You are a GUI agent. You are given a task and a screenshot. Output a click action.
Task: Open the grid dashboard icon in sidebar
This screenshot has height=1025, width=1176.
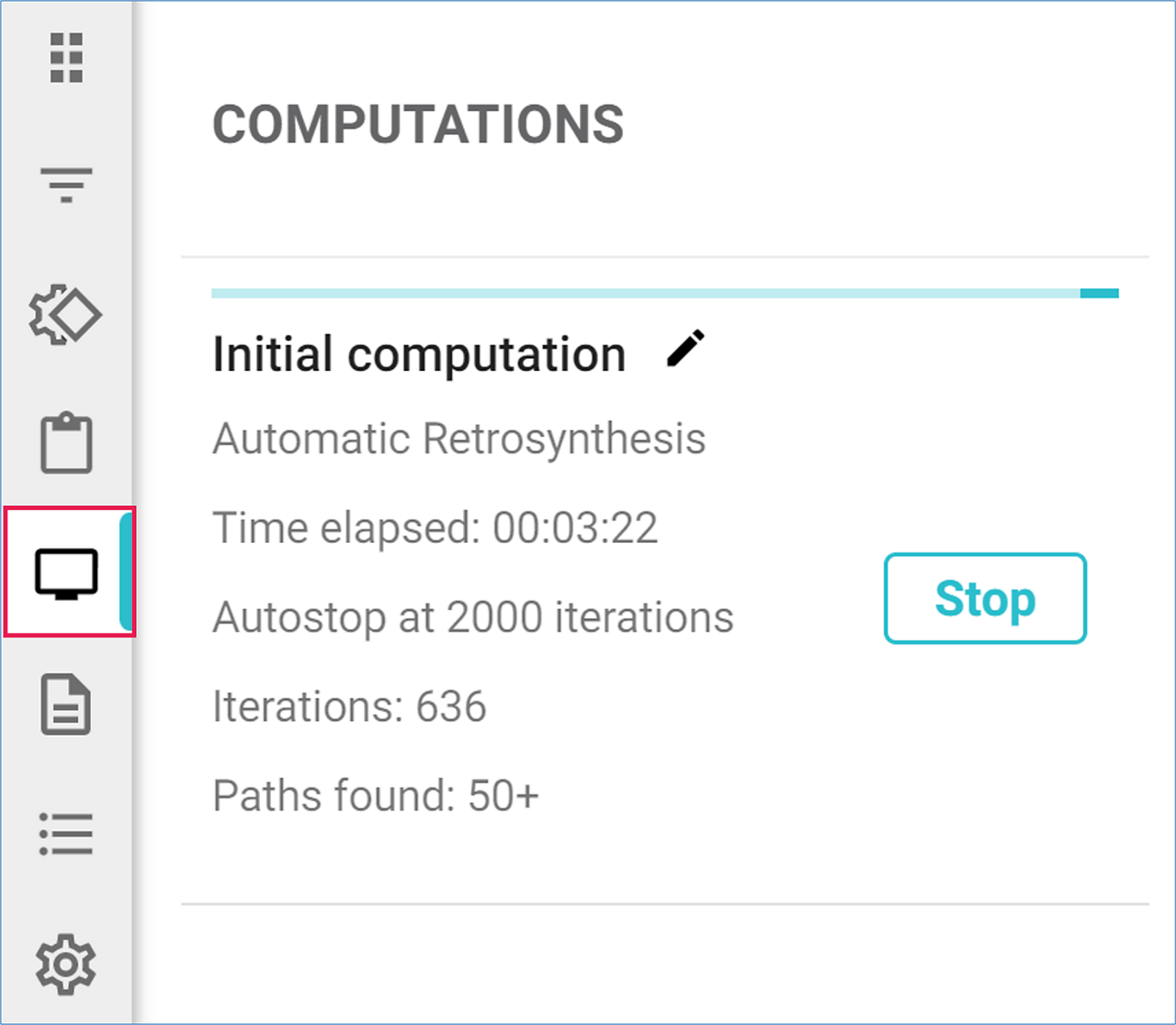66,58
